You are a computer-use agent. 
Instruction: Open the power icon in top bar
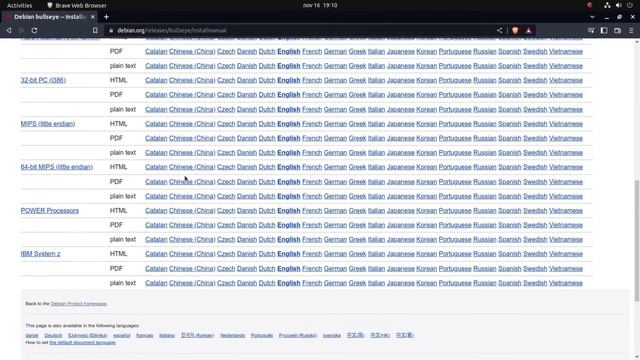(x=630, y=5)
